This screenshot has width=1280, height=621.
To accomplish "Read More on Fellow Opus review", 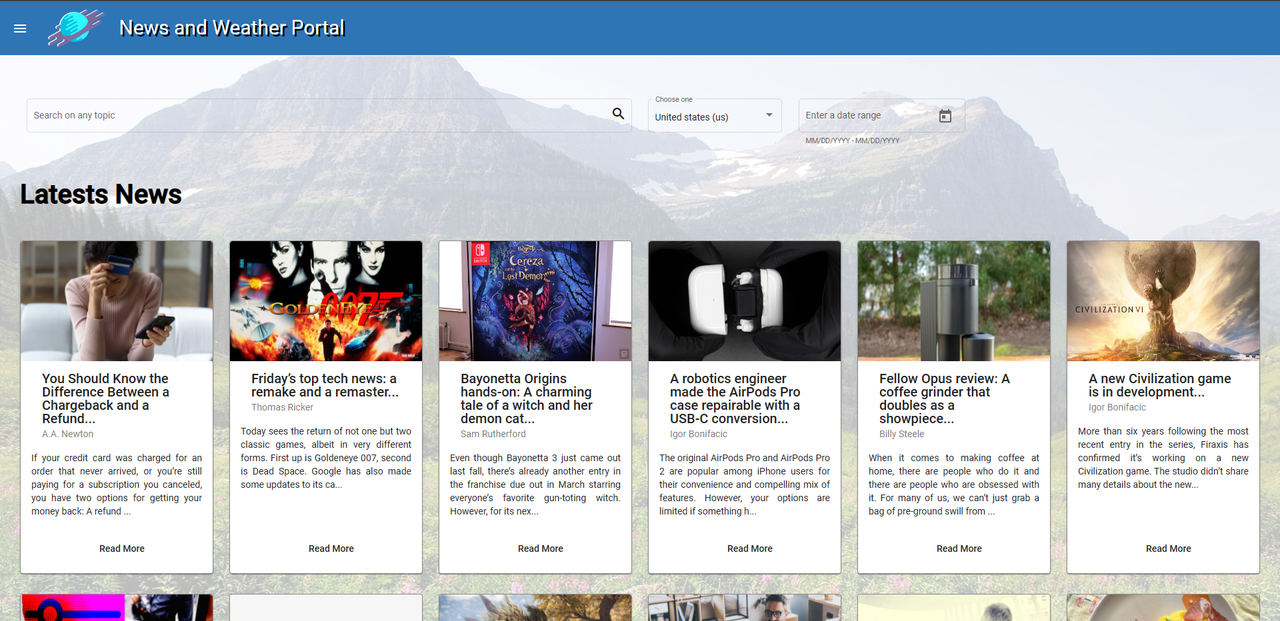I will (959, 549).
